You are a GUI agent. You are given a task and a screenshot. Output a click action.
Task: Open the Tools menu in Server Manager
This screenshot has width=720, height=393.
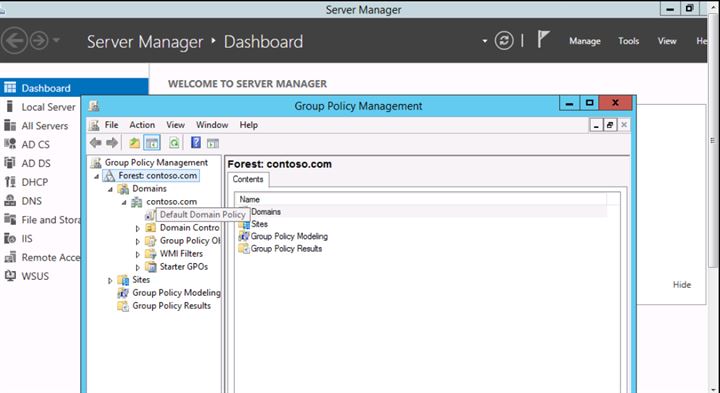click(628, 41)
